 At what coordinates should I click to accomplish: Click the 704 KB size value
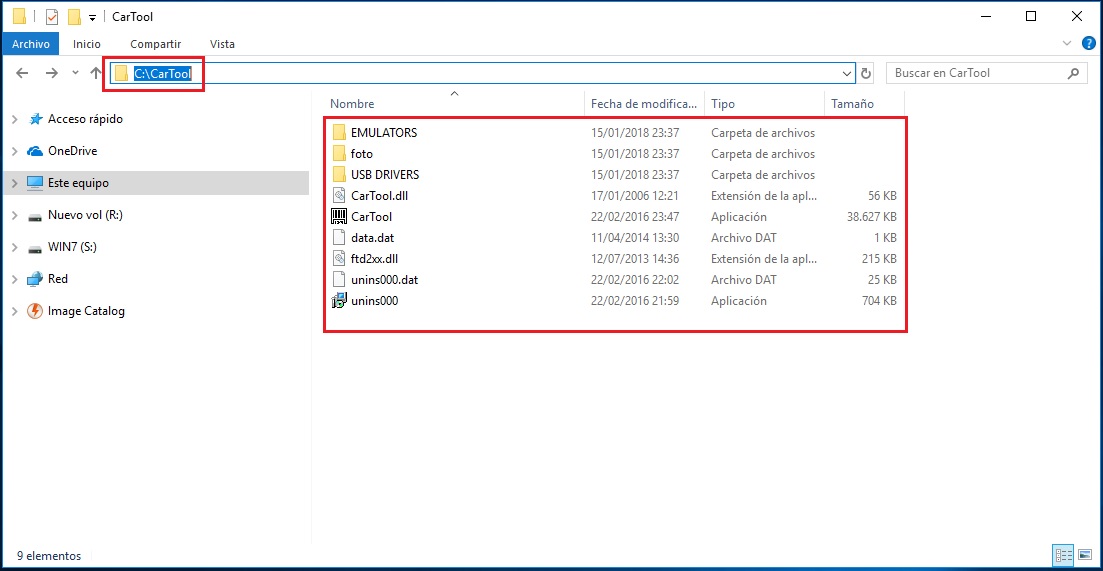tap(879, 301)
